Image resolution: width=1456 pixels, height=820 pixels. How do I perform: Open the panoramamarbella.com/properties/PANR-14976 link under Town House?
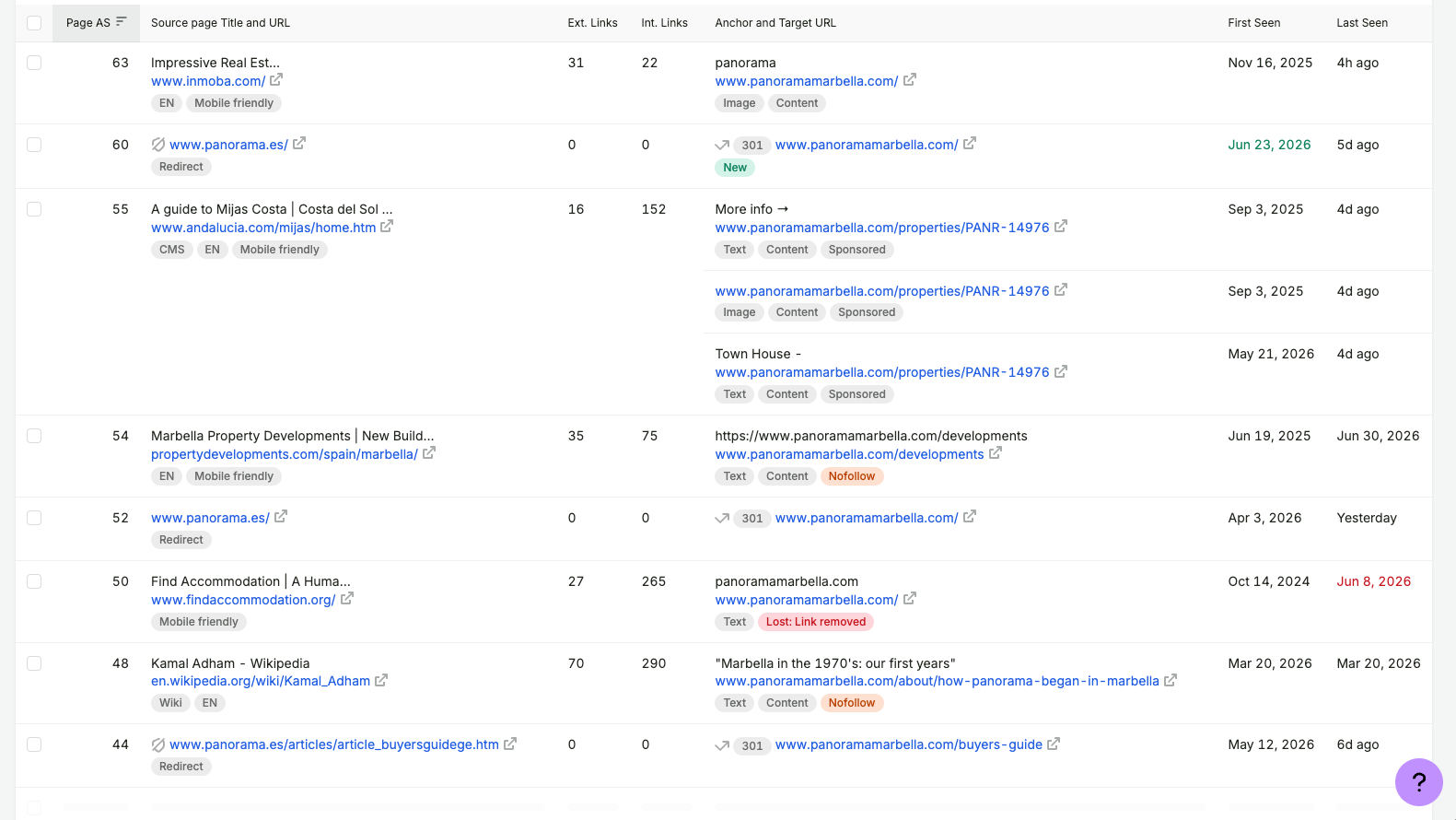pyautogui.click(x=882, y=372)
